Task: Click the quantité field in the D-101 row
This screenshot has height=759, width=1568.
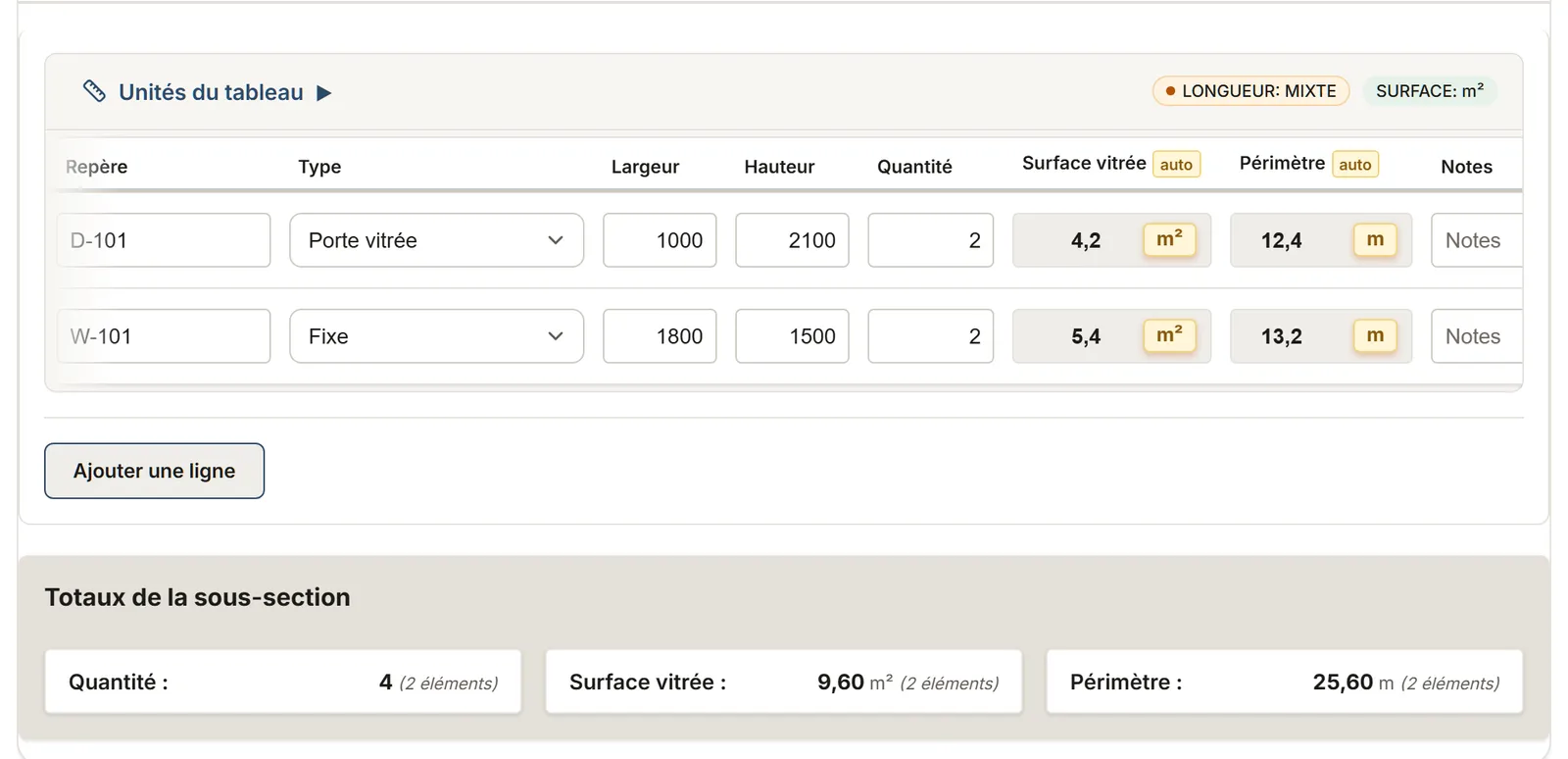Action: pyautogui.click(x=931, y=240)
